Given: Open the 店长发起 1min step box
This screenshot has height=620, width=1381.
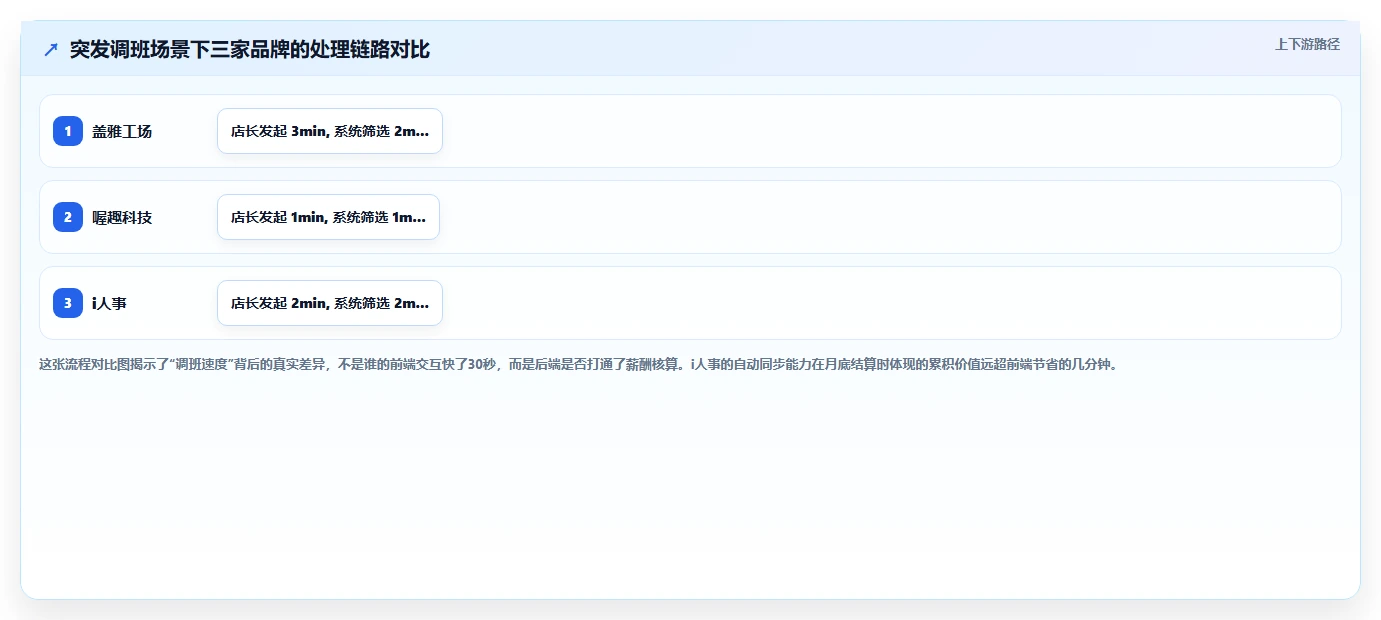Looking at the screenshot, I should (328, 217).
